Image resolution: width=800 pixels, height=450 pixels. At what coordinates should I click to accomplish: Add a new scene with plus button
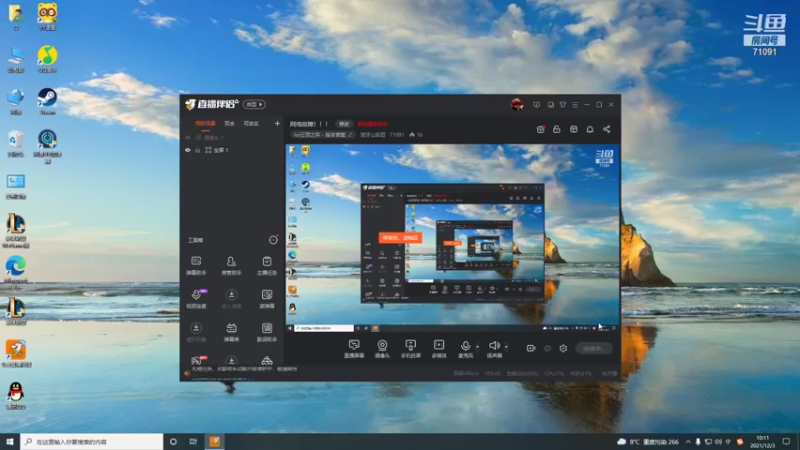277,123
